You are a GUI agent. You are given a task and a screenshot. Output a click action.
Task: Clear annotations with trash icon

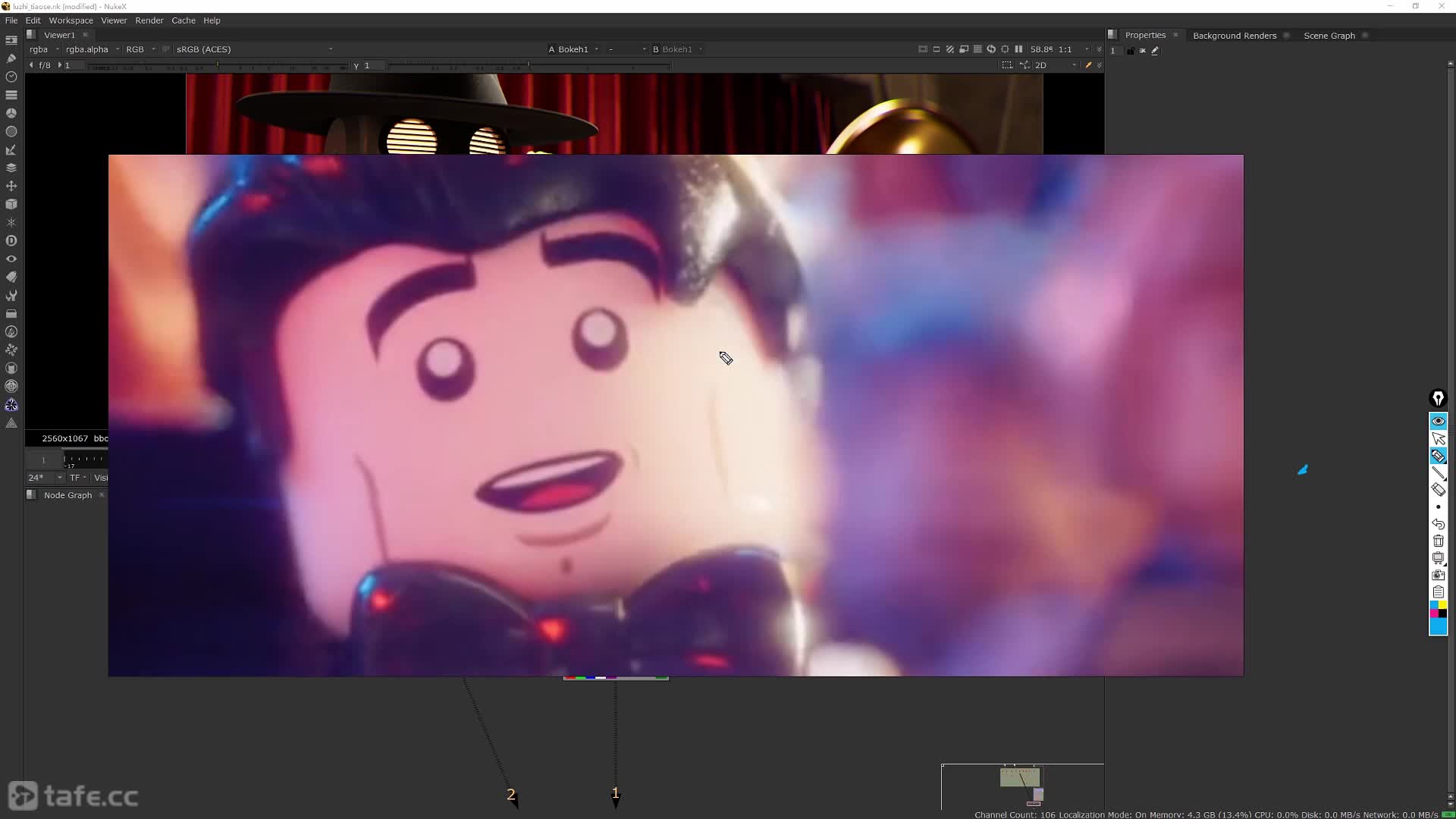(1438, 541)
